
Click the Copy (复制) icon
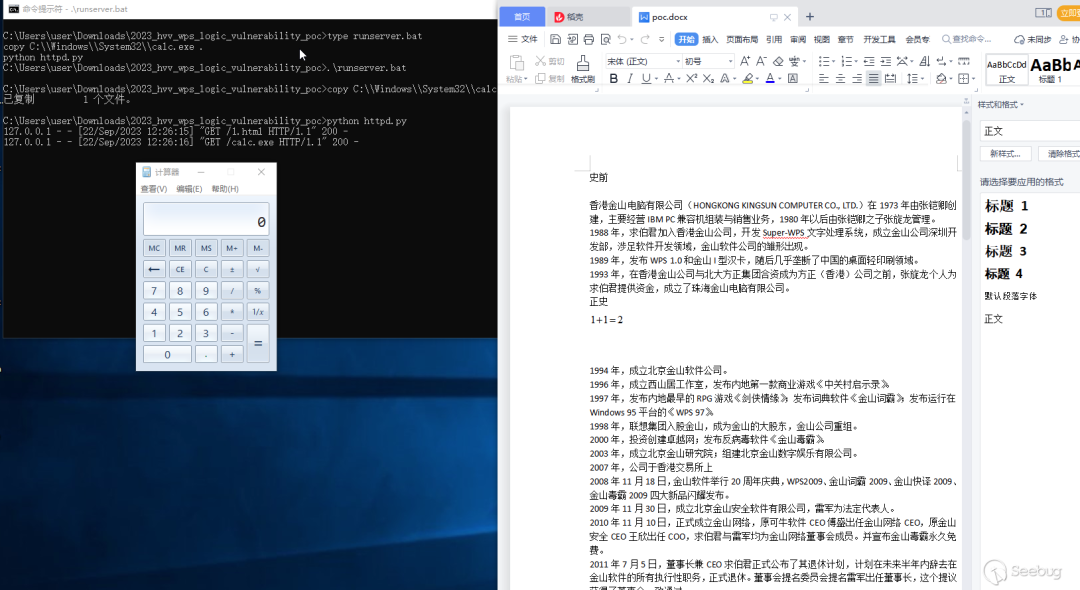540,78
